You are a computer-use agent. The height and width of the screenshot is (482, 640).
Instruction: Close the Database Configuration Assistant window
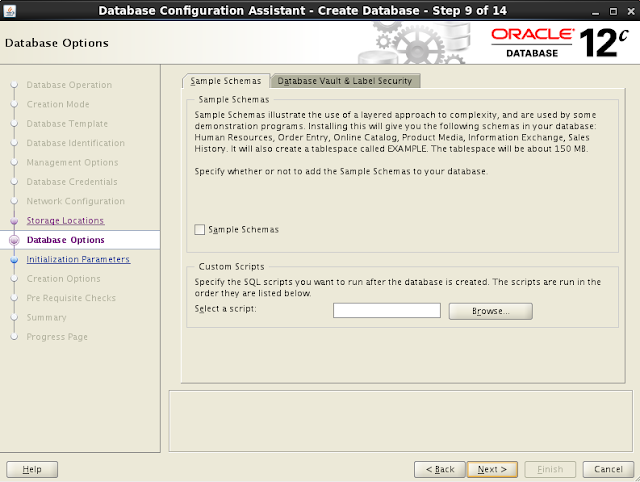tap(631, 11)
